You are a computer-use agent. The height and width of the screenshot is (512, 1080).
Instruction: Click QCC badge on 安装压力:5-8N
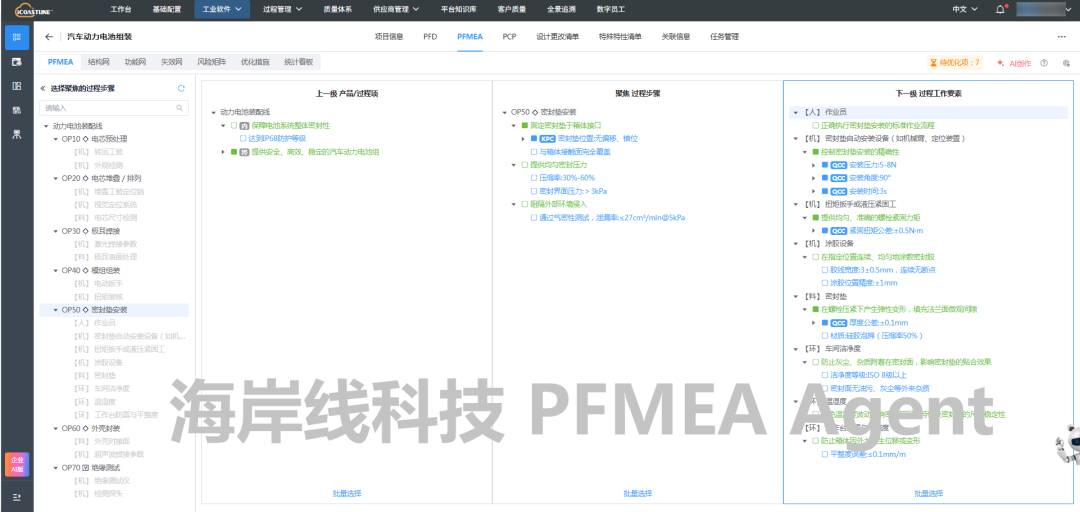839,165
